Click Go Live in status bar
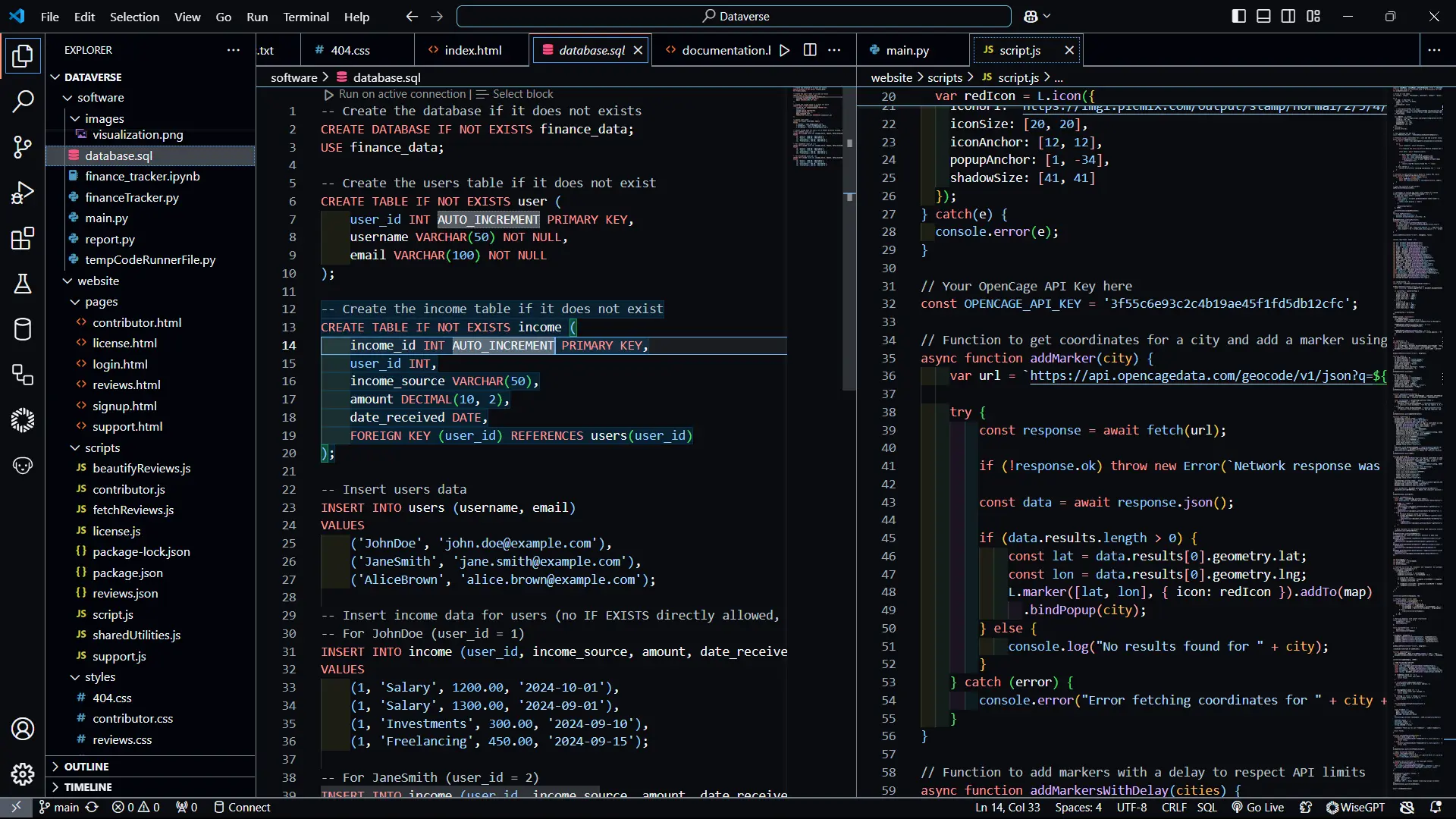Screen dimensions: 1456x819 (1258, 808)
